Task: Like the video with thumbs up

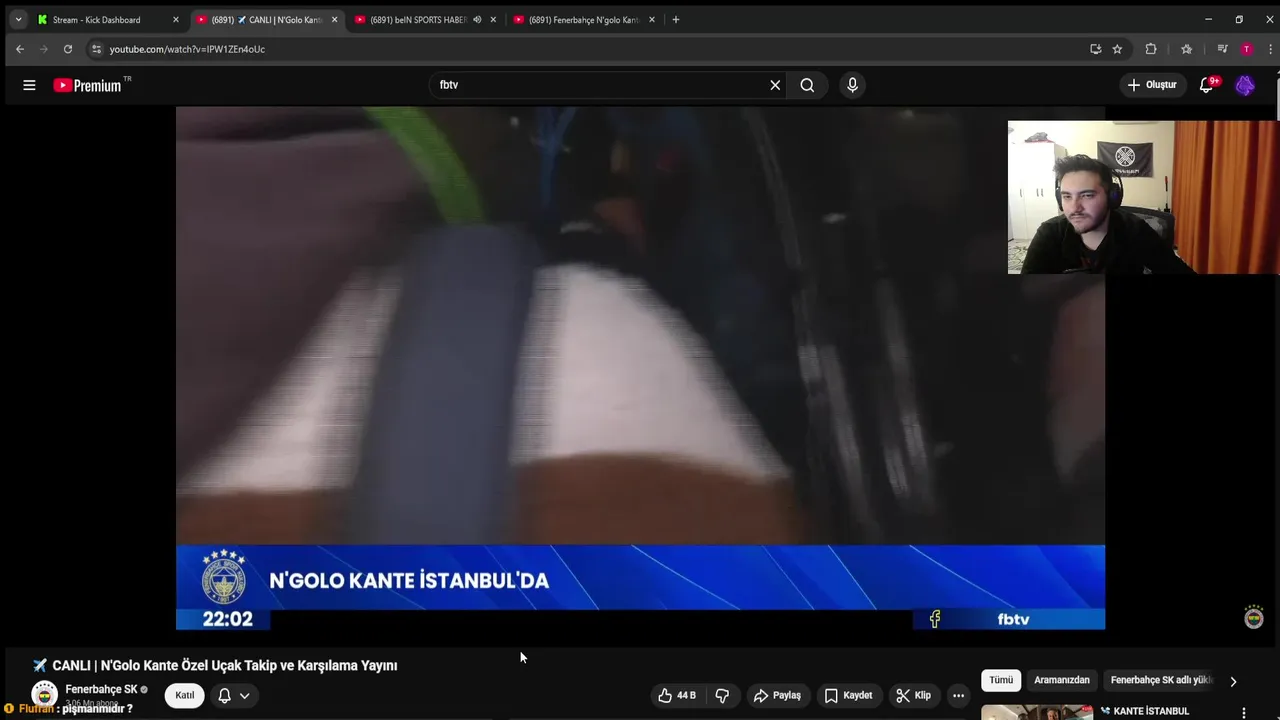Action: (x=677, y=695)
